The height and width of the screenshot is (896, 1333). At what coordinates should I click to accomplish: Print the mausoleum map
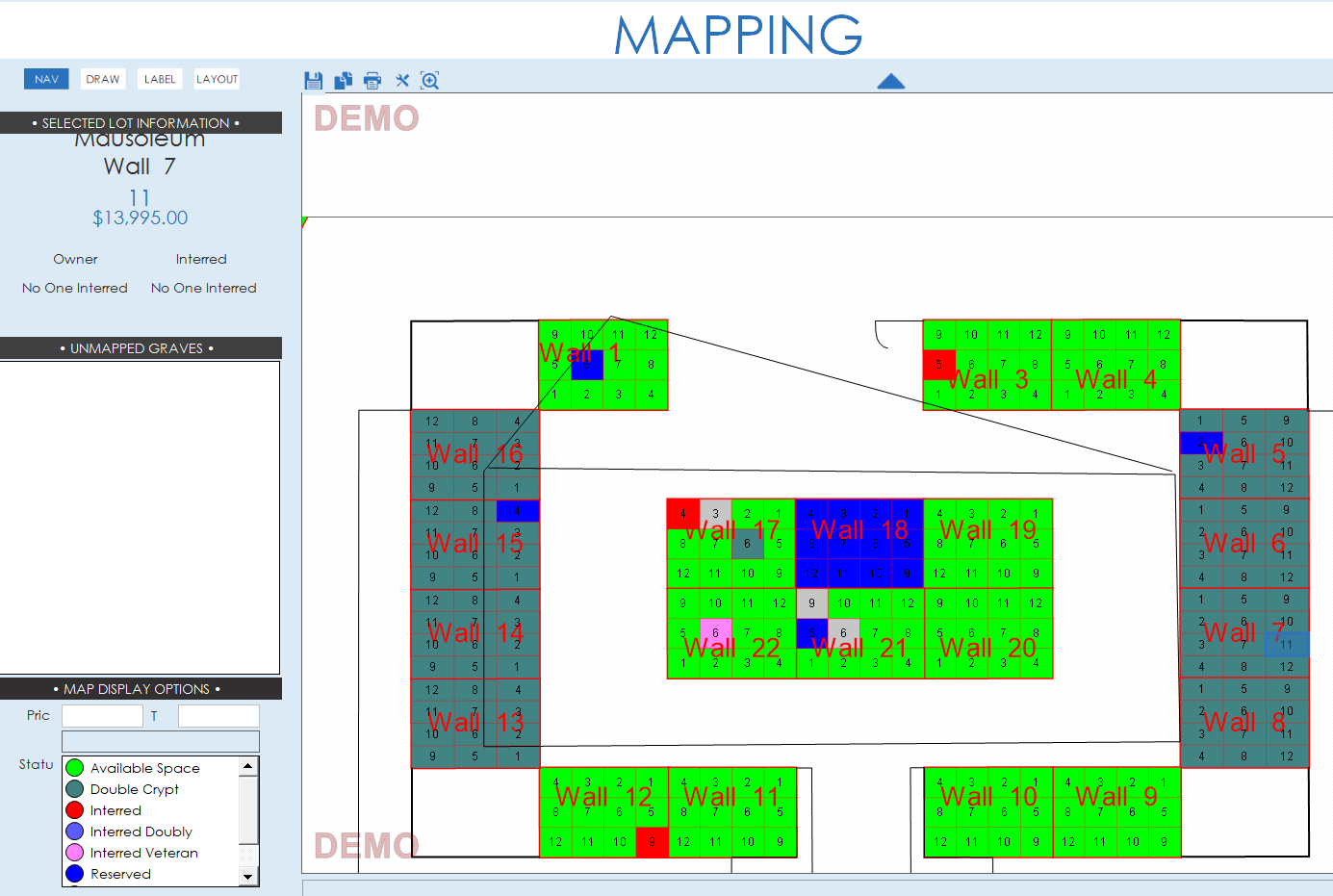pos(372,81)
